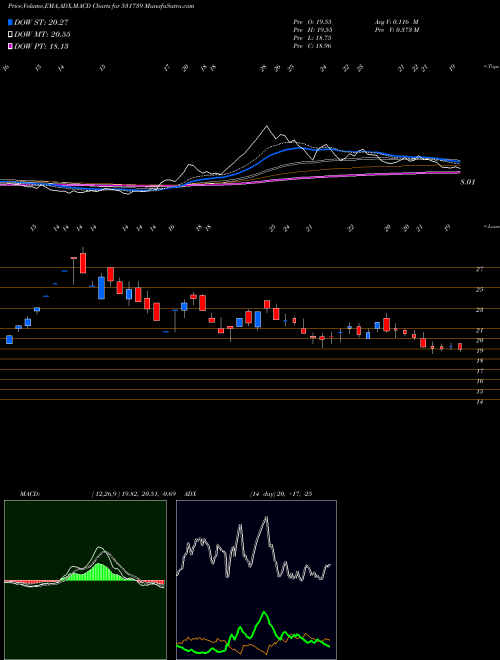Select the 'DOW ST: 20.27' legend text

41,22
